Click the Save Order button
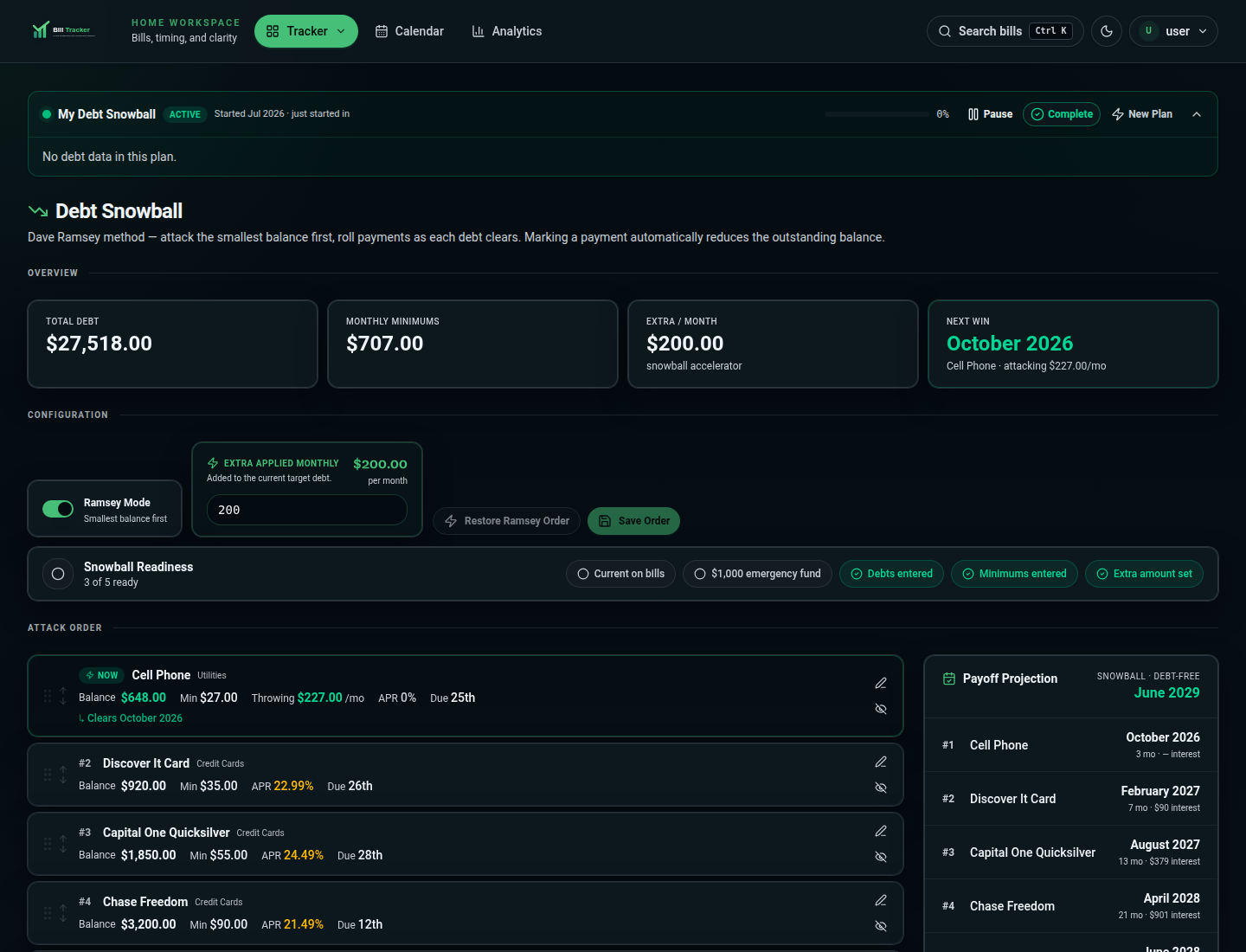Image resolution: width=1246 pixels, height=952 pixels. tap(633, 521)
